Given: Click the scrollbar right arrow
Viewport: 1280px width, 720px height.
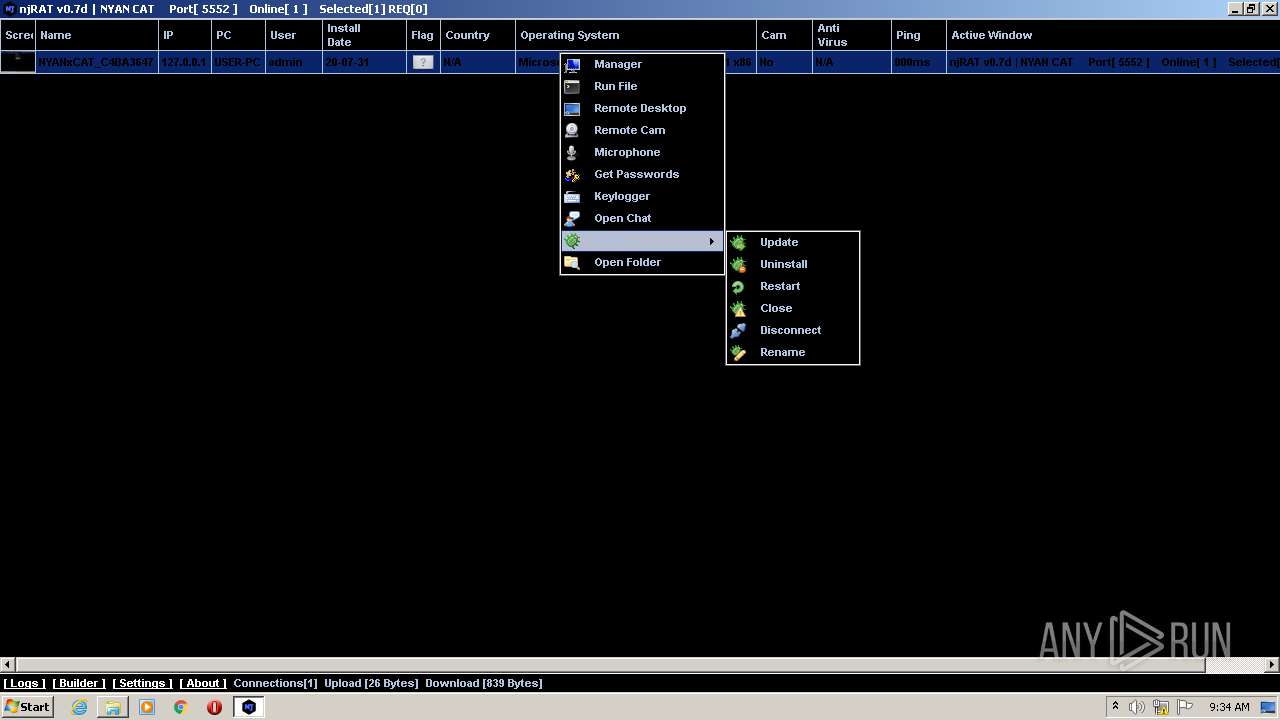Looking at the screenshot, I should pos(1272,665).
